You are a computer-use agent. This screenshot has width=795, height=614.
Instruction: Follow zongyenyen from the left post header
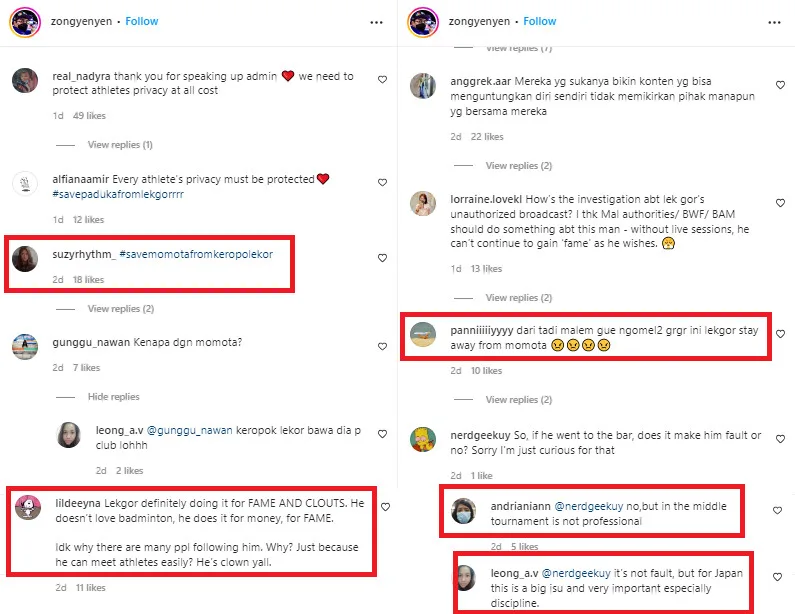click(x=142, y=21)
